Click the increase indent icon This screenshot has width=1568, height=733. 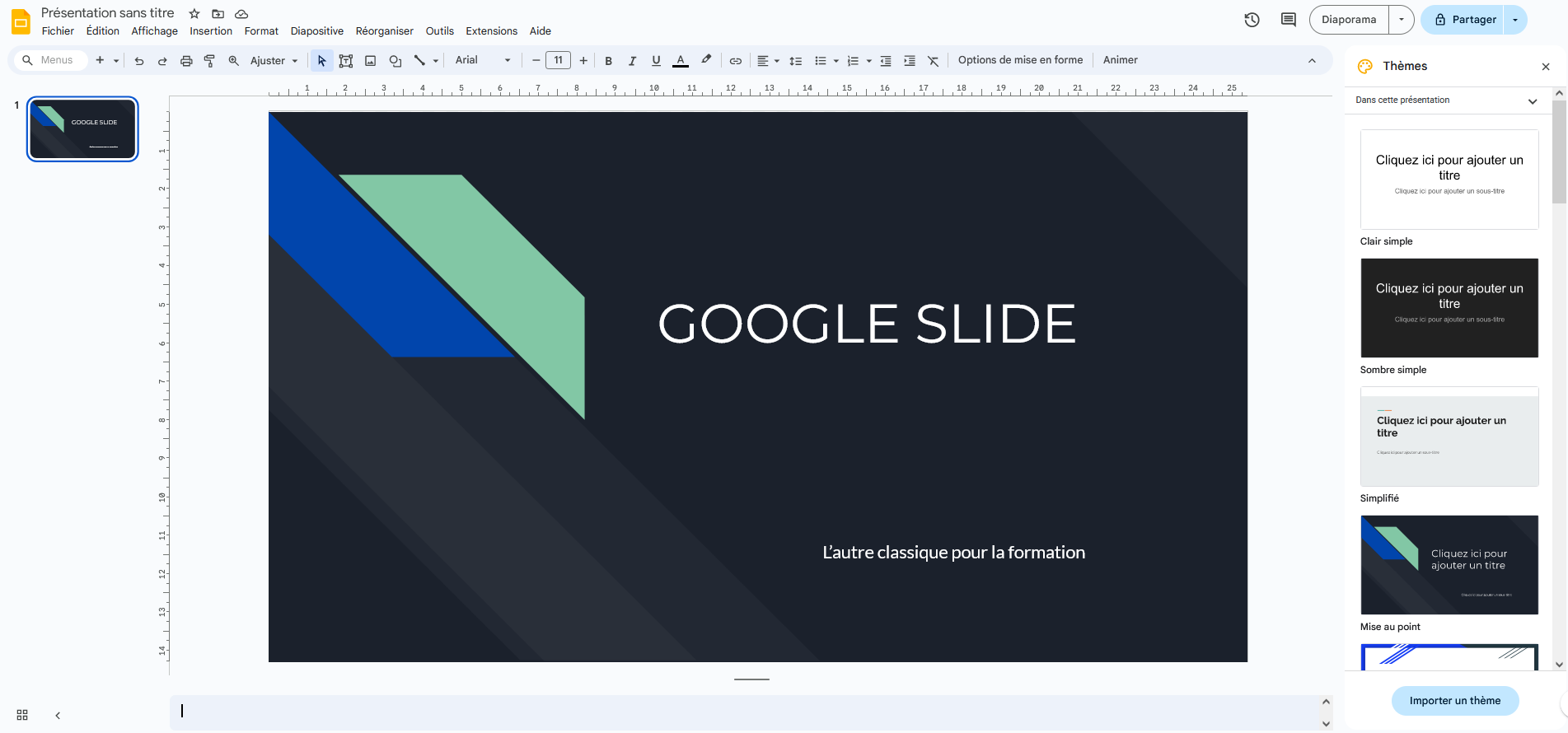pyautogui.click(x=910, y=61)
